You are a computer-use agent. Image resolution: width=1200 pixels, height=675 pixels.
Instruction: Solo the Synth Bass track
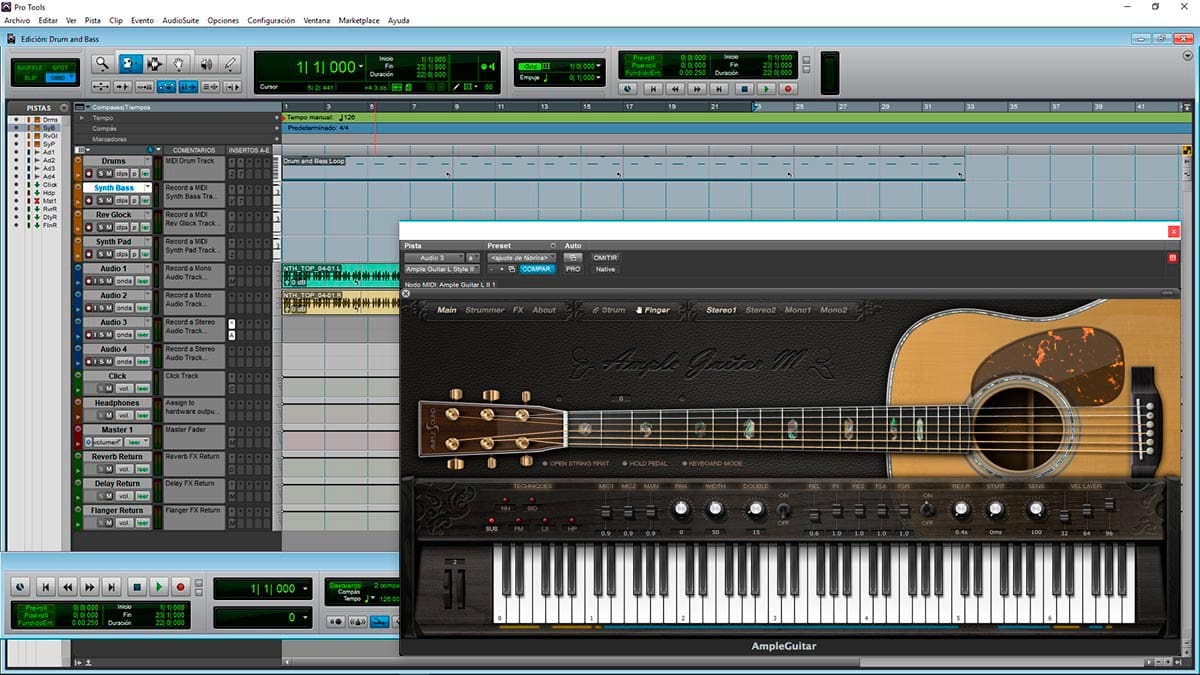coord(100,201)
